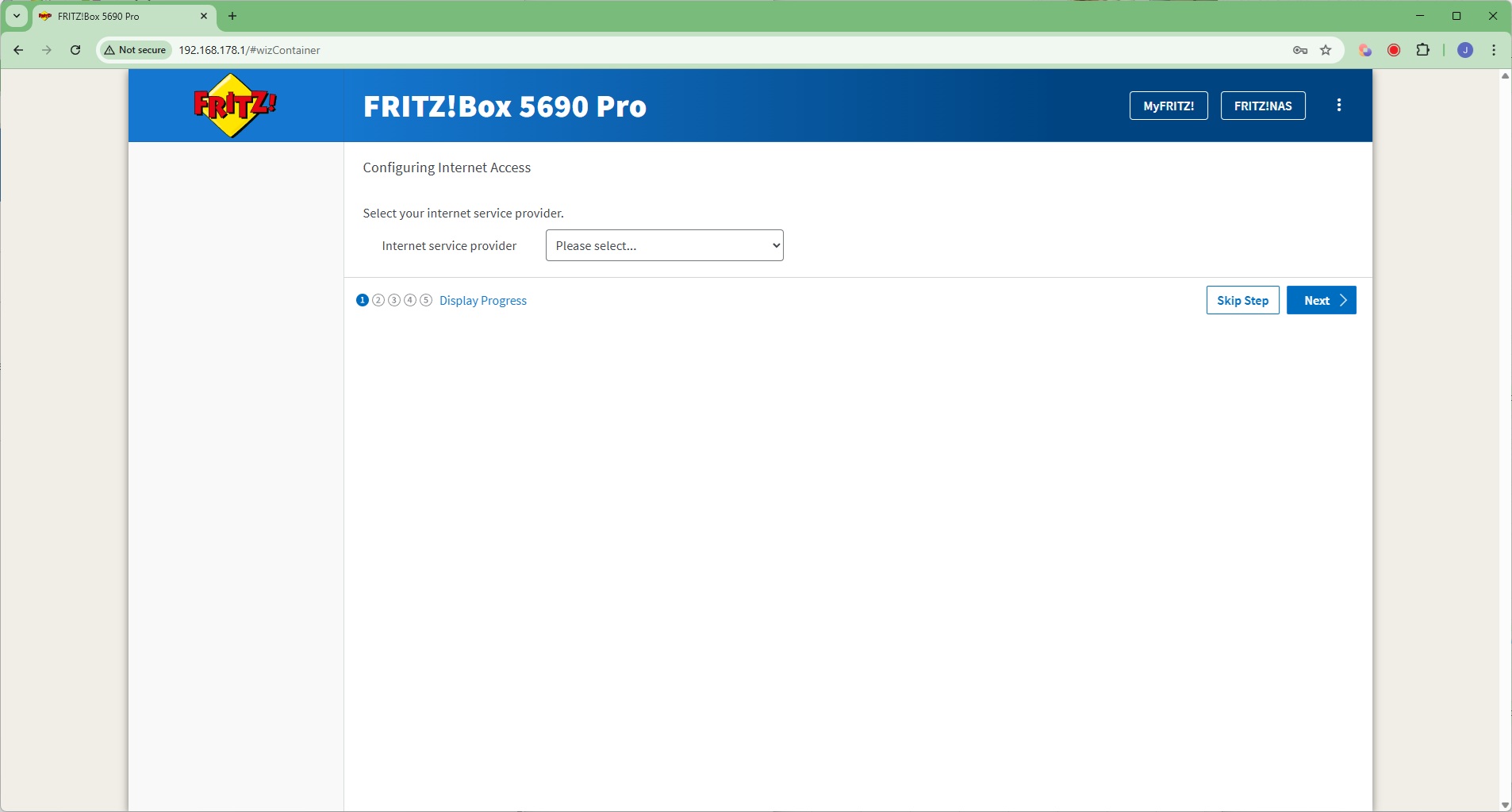Click the blue-pink extension icon
The width and height of the screenshot is (1512, 812).
coord(1365,50)
